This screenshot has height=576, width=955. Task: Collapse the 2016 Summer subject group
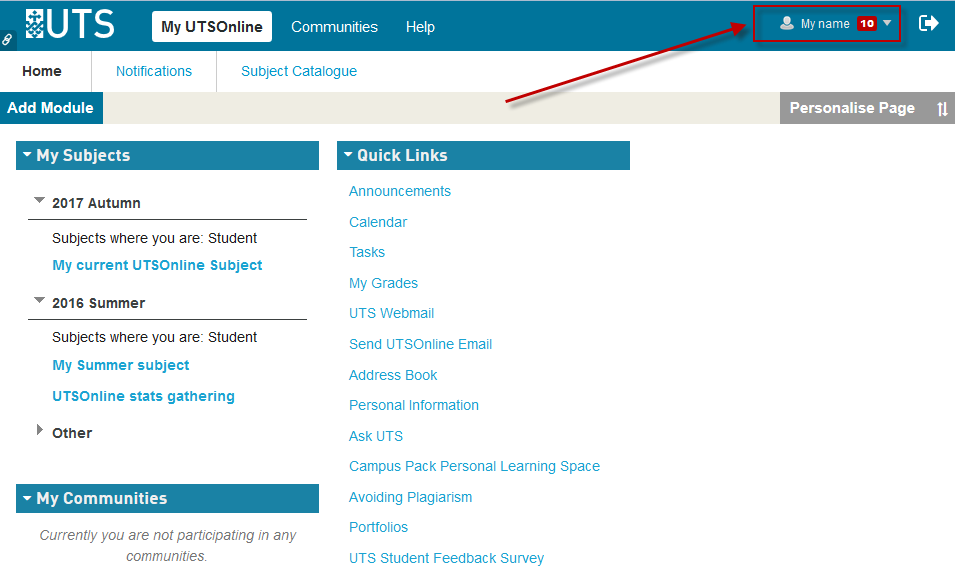tap(40, 300)
